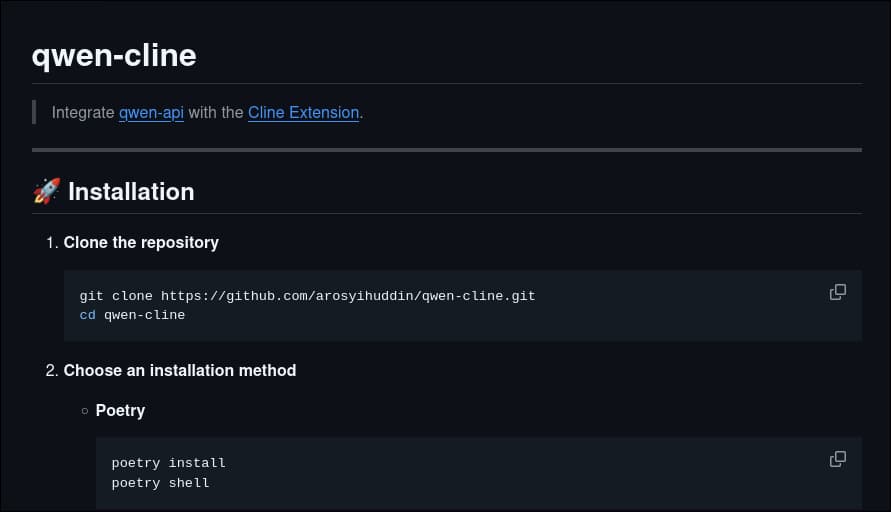Click 'qwen-cline' after cd in code block
Image resolution: width=891 pixels, height=512 pixels.
[144, 315]
